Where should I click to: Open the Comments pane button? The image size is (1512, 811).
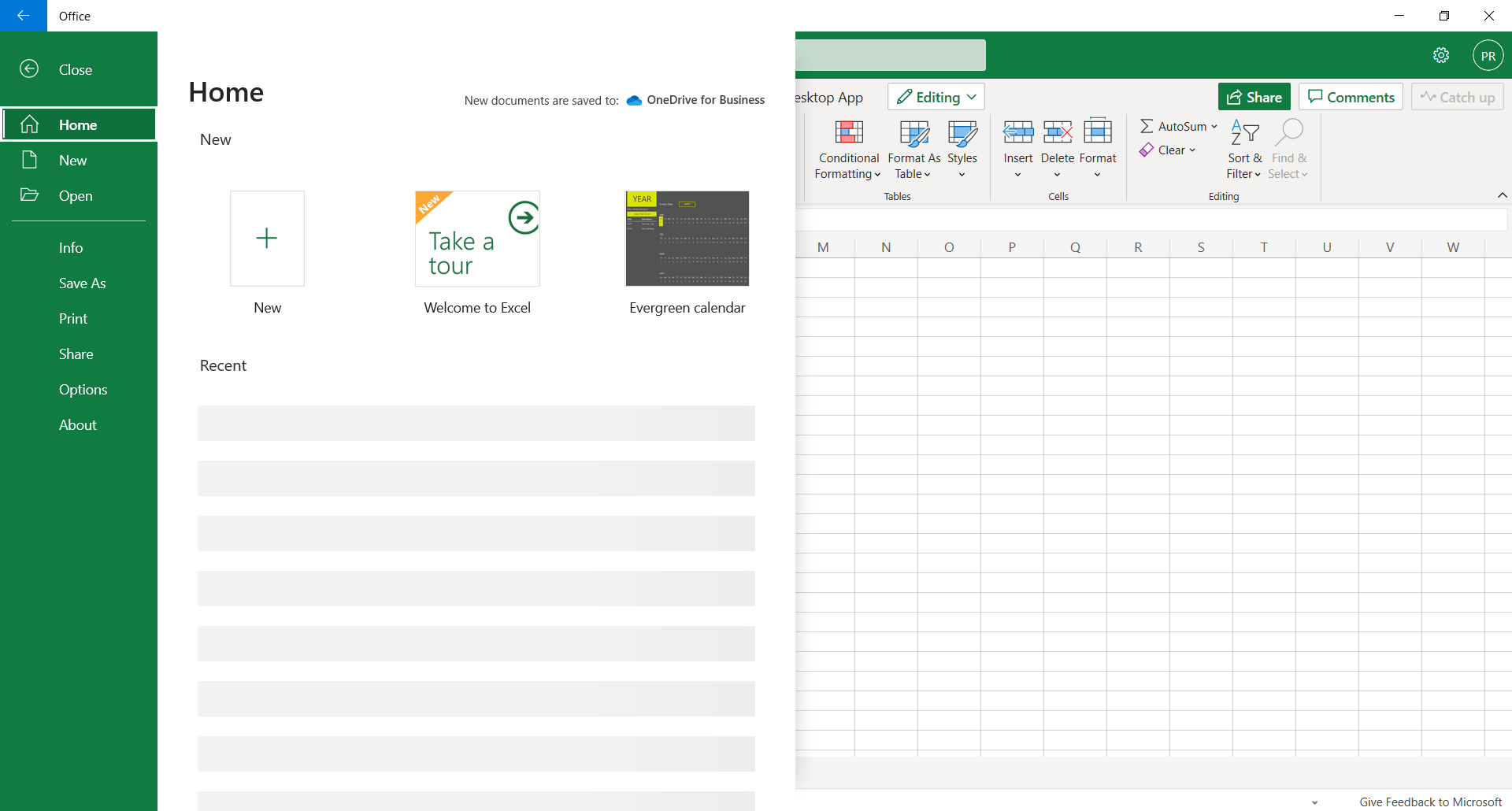[1351, 97]
